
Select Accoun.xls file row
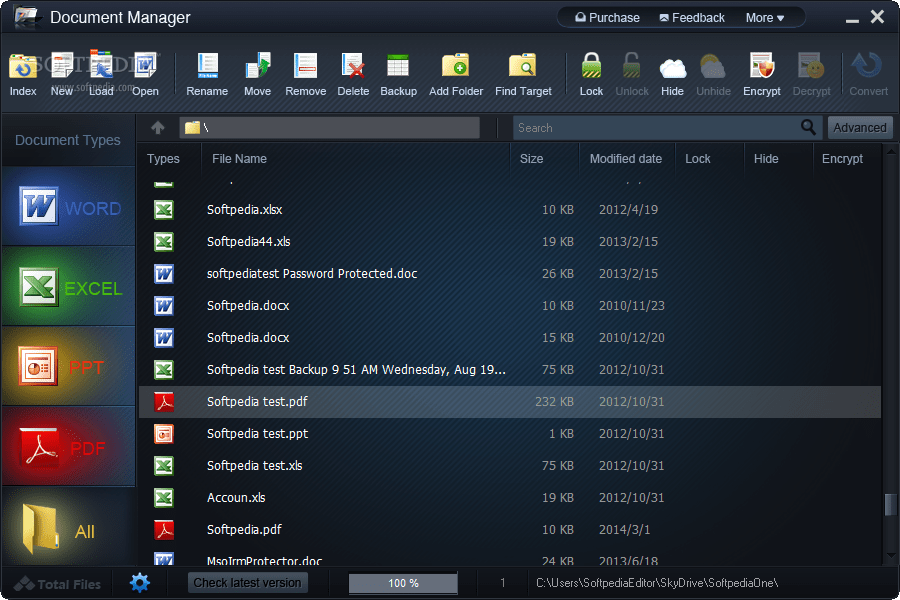(x=510, y=498)
